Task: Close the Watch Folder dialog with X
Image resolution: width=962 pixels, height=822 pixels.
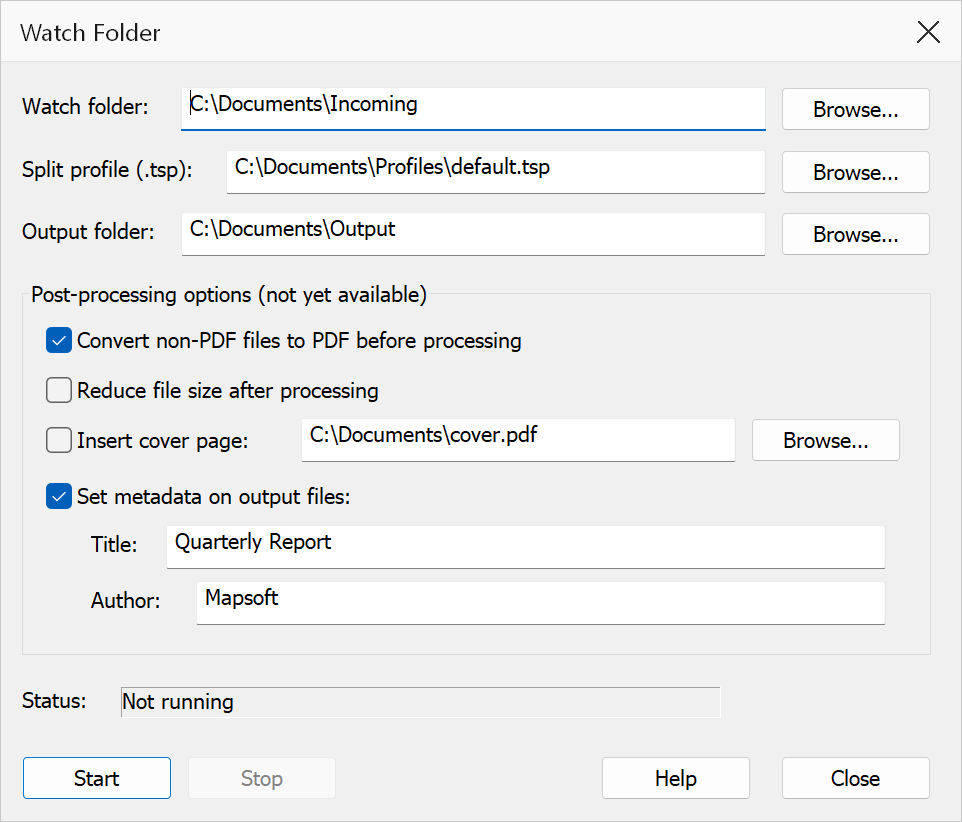Action: click(x=928, y=32)
